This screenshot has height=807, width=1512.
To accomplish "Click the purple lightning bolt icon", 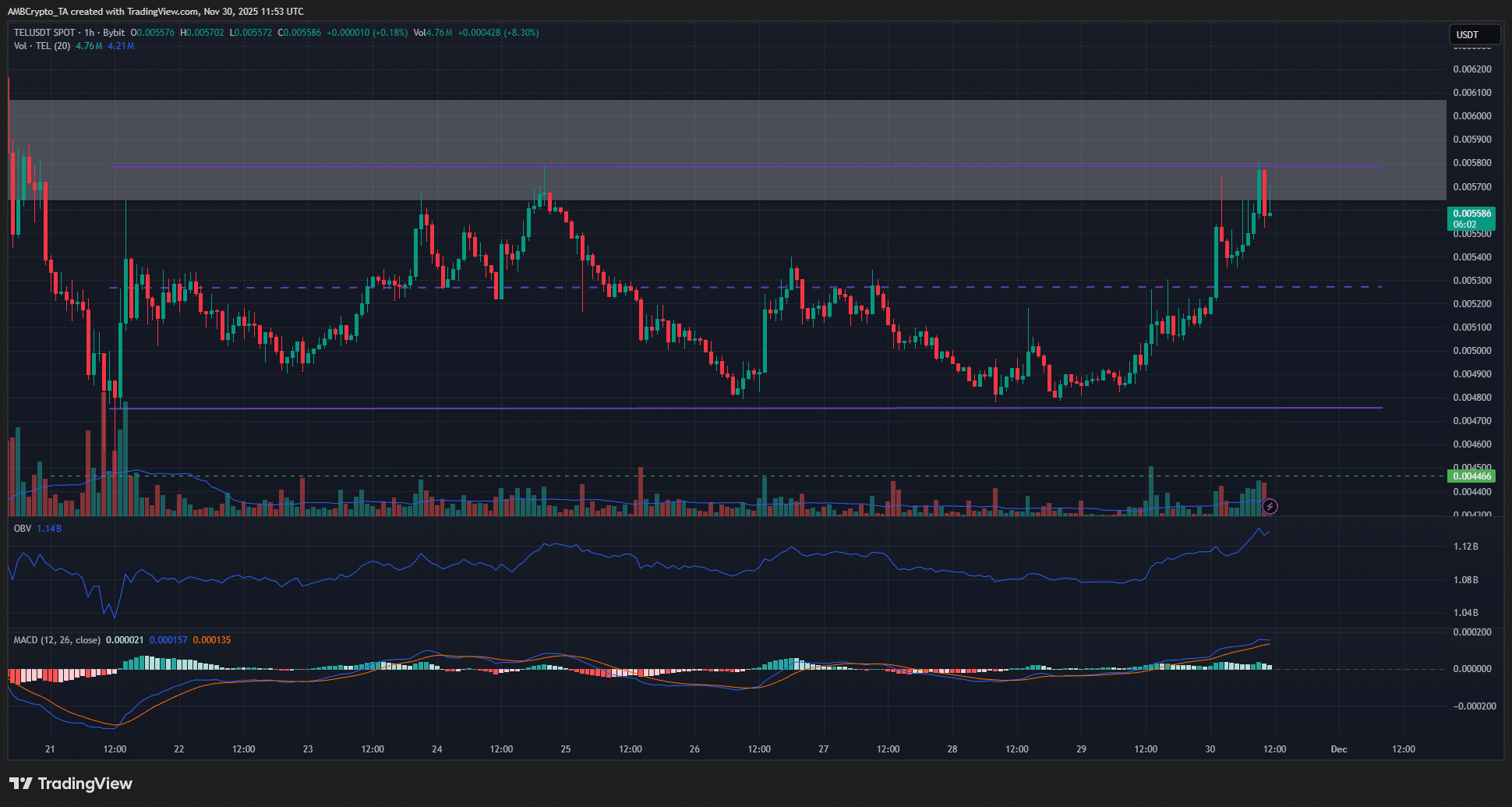I will tap(1270, 507).
